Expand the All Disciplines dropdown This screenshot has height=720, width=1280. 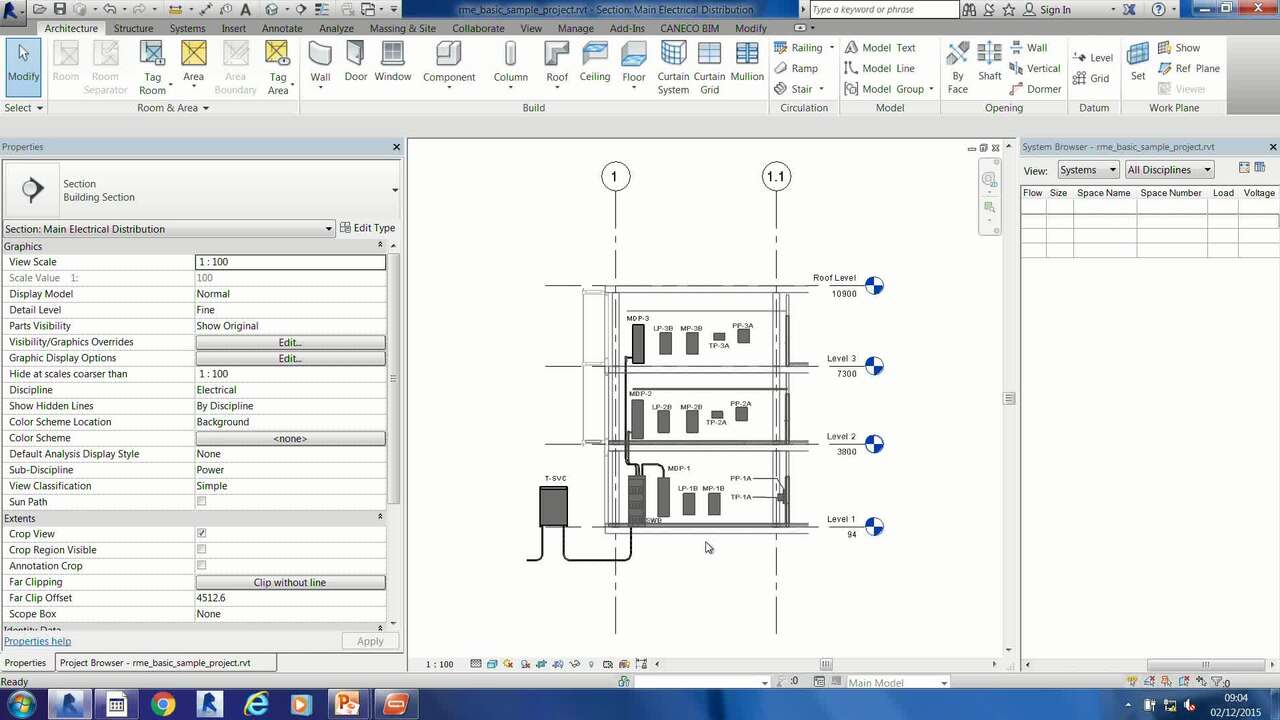point(1169,170)
